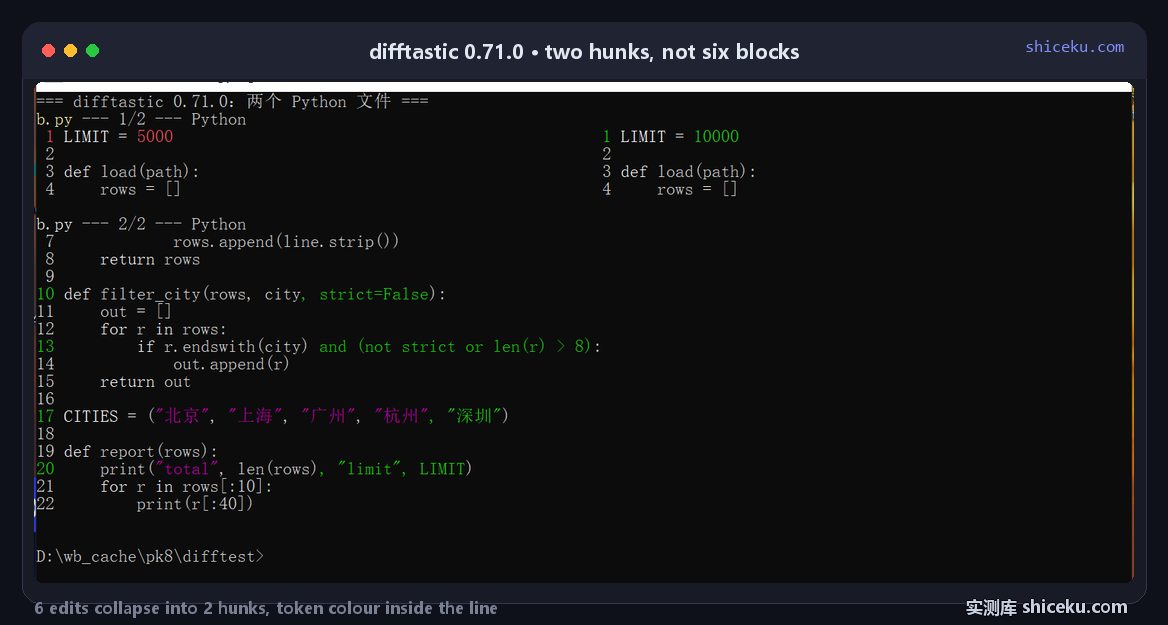Click the green value 10000 on right side
The height and width of the screenshot is (625, 1168).
click(717, 136)
